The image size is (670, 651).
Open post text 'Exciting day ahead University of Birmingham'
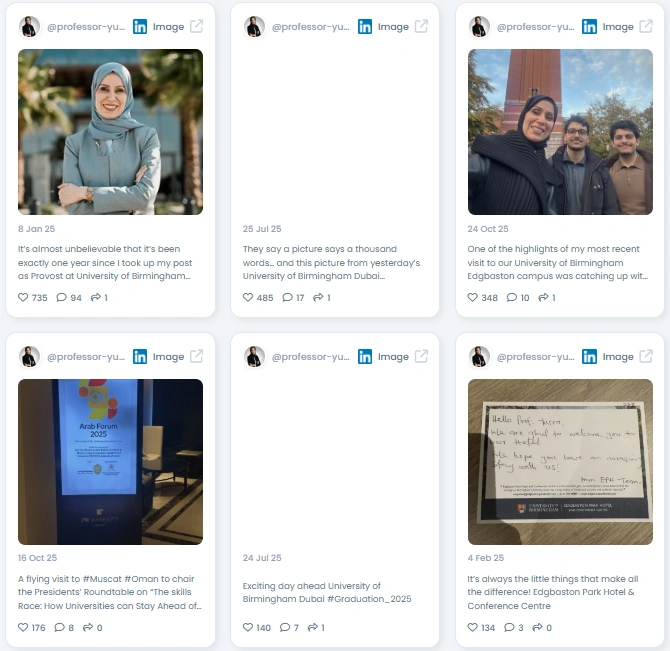[x=327, y=592]
